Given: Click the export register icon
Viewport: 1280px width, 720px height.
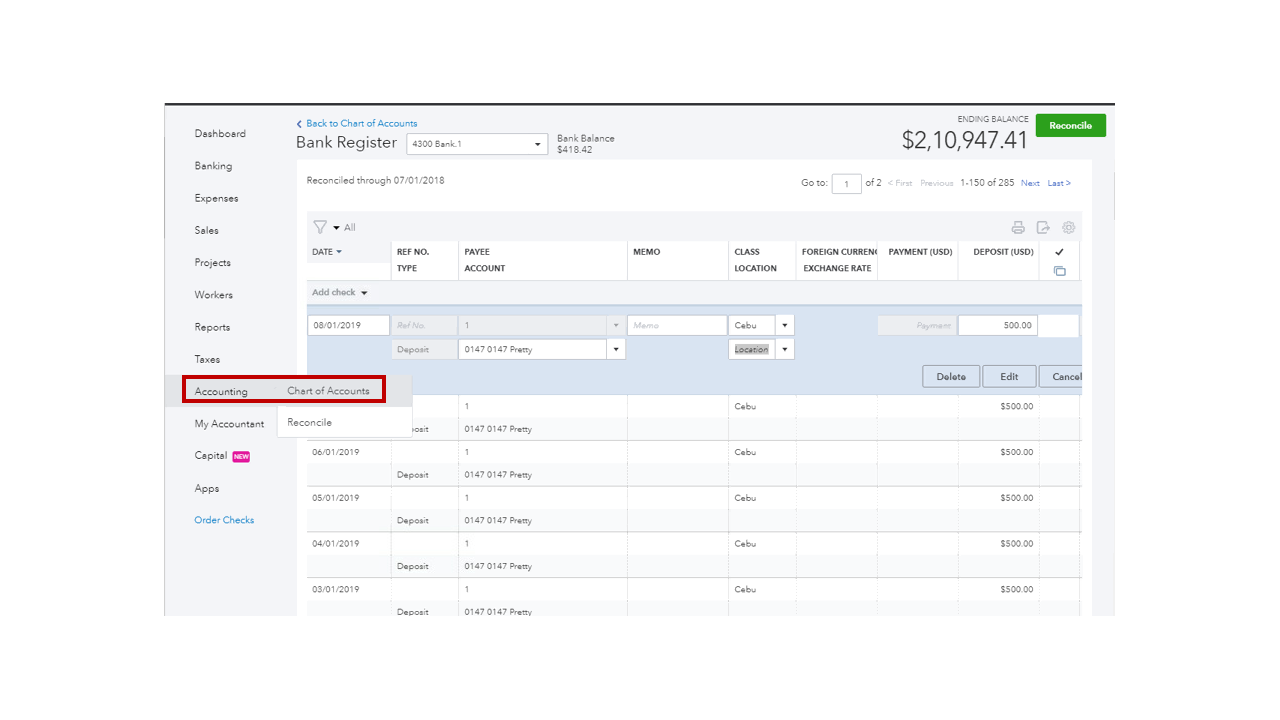Looking at the screenshot, I should coord(1043,227).
